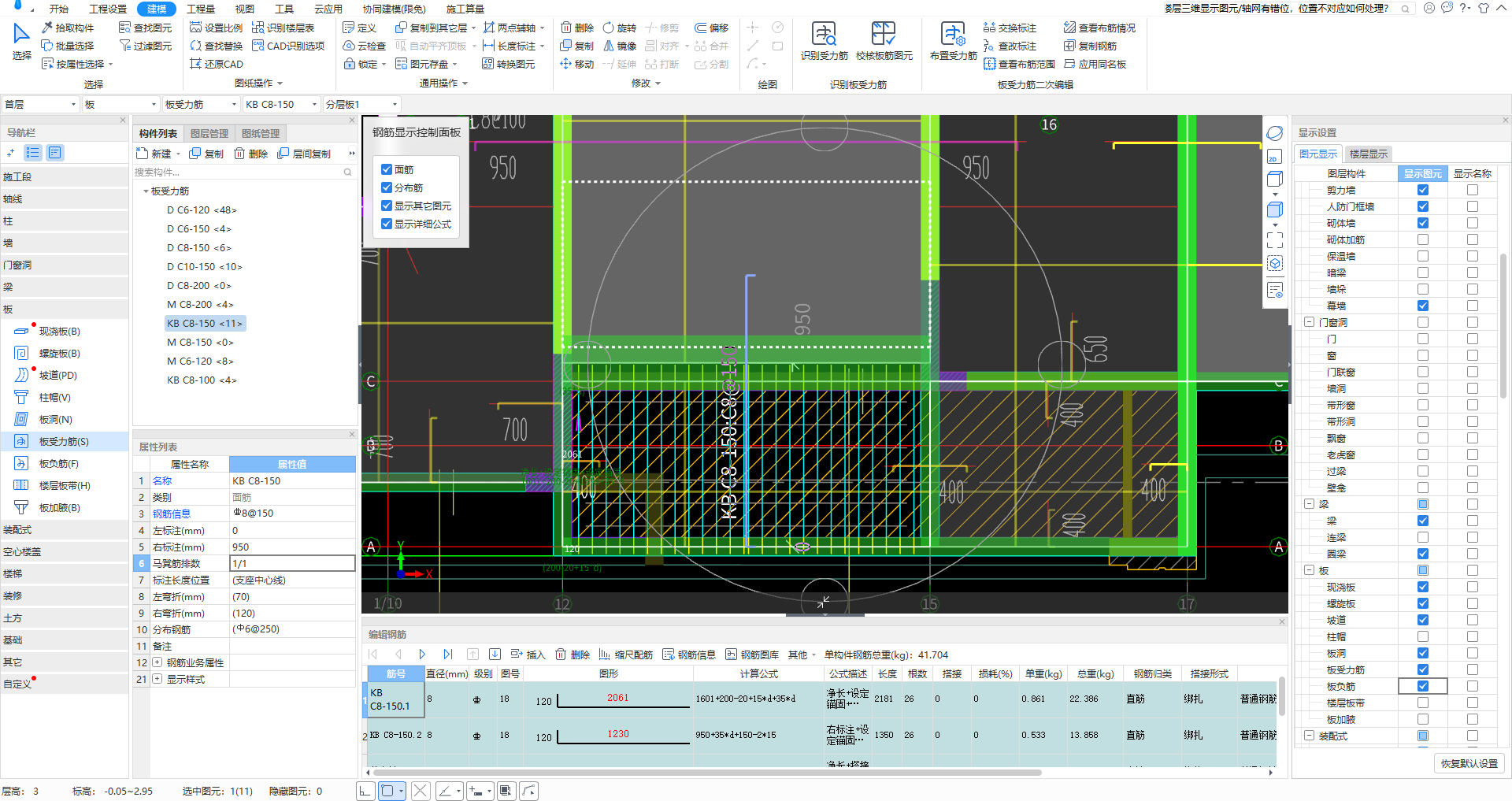
Task: Collapse 门窗洞 group in display settings
Action: click(x=1309, y=322)
